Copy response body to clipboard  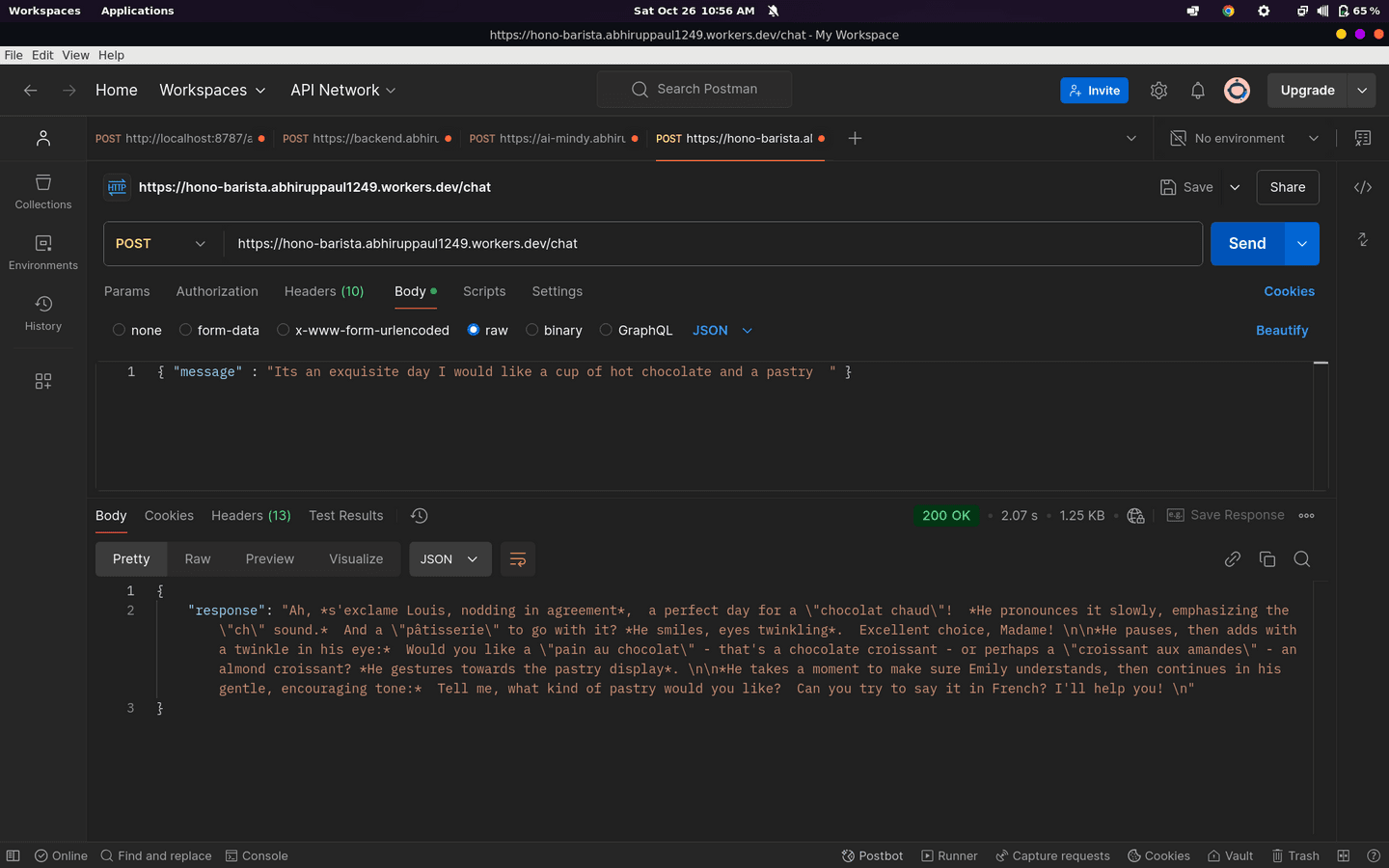click(x=1267, y=559)
